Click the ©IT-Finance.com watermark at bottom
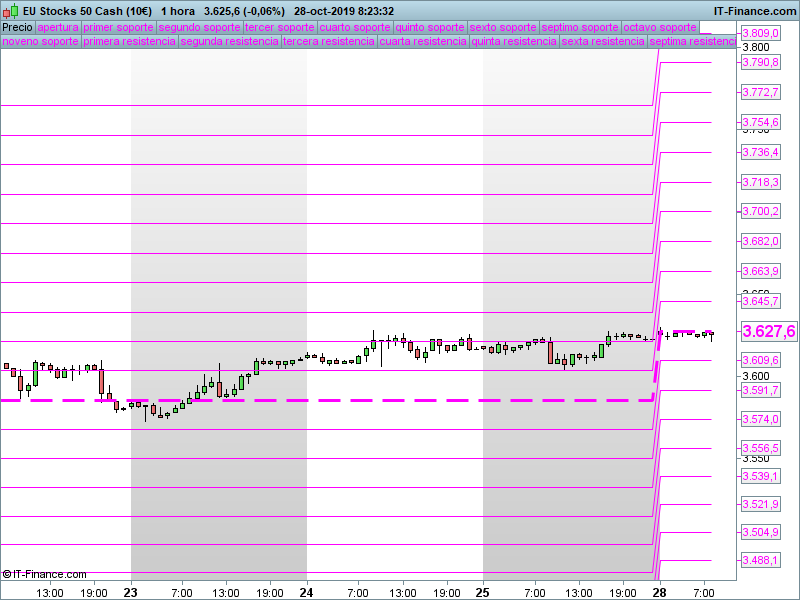800x600 pixels. point(44,574)
